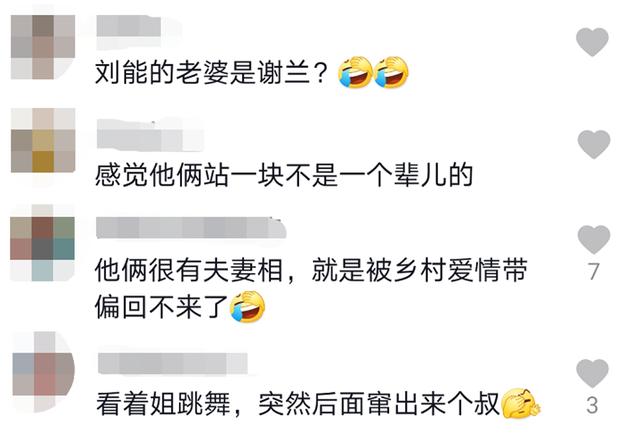
Task: Select comment text 感觉他俩站一块不是一个辈儿的
Action: click(x=284, y=175)
